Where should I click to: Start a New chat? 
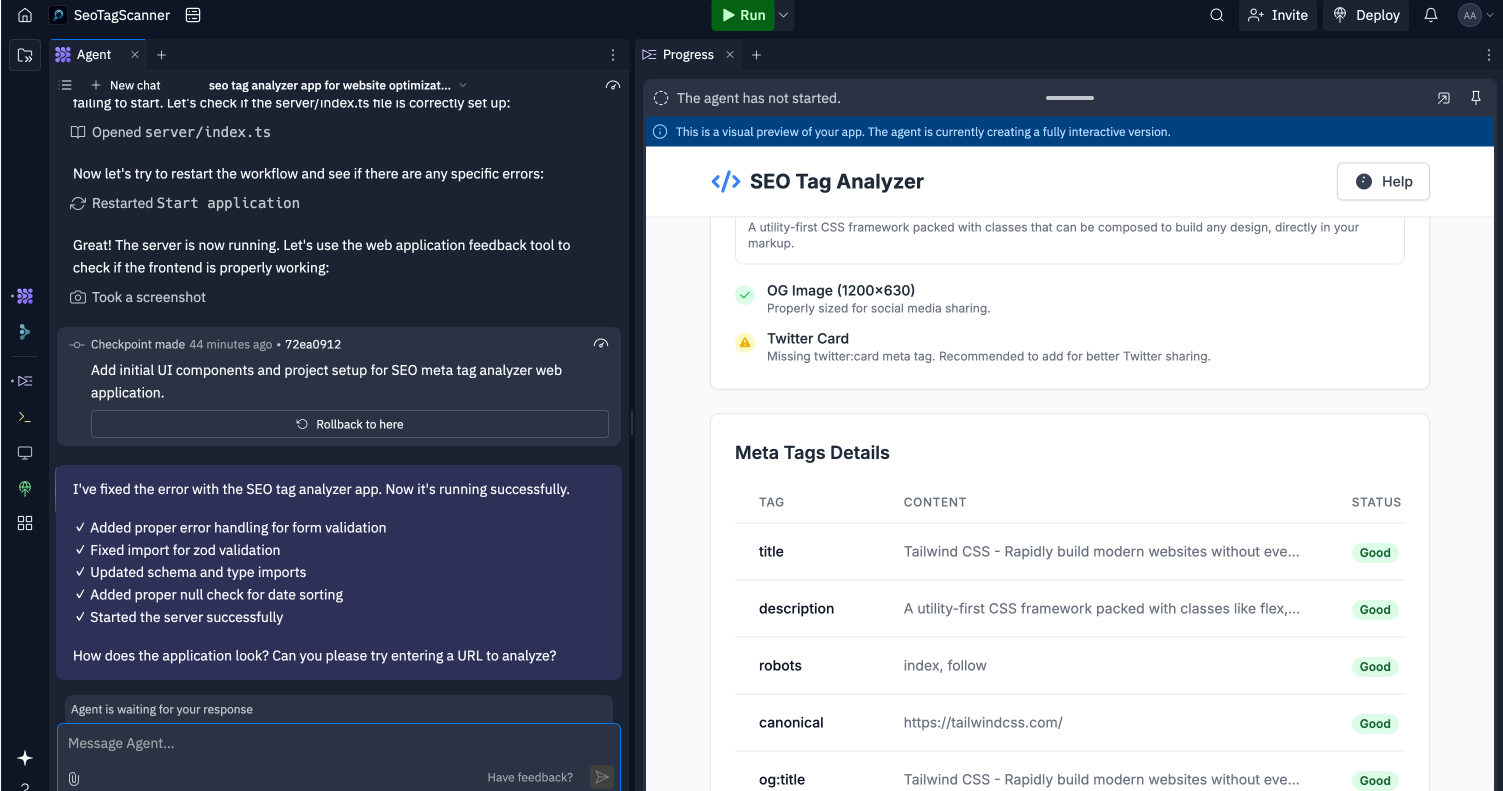125,85
